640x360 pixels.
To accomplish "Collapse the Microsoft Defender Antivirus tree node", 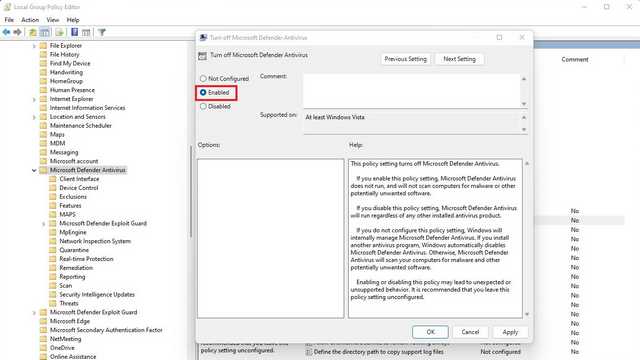I will coord(34,170).
